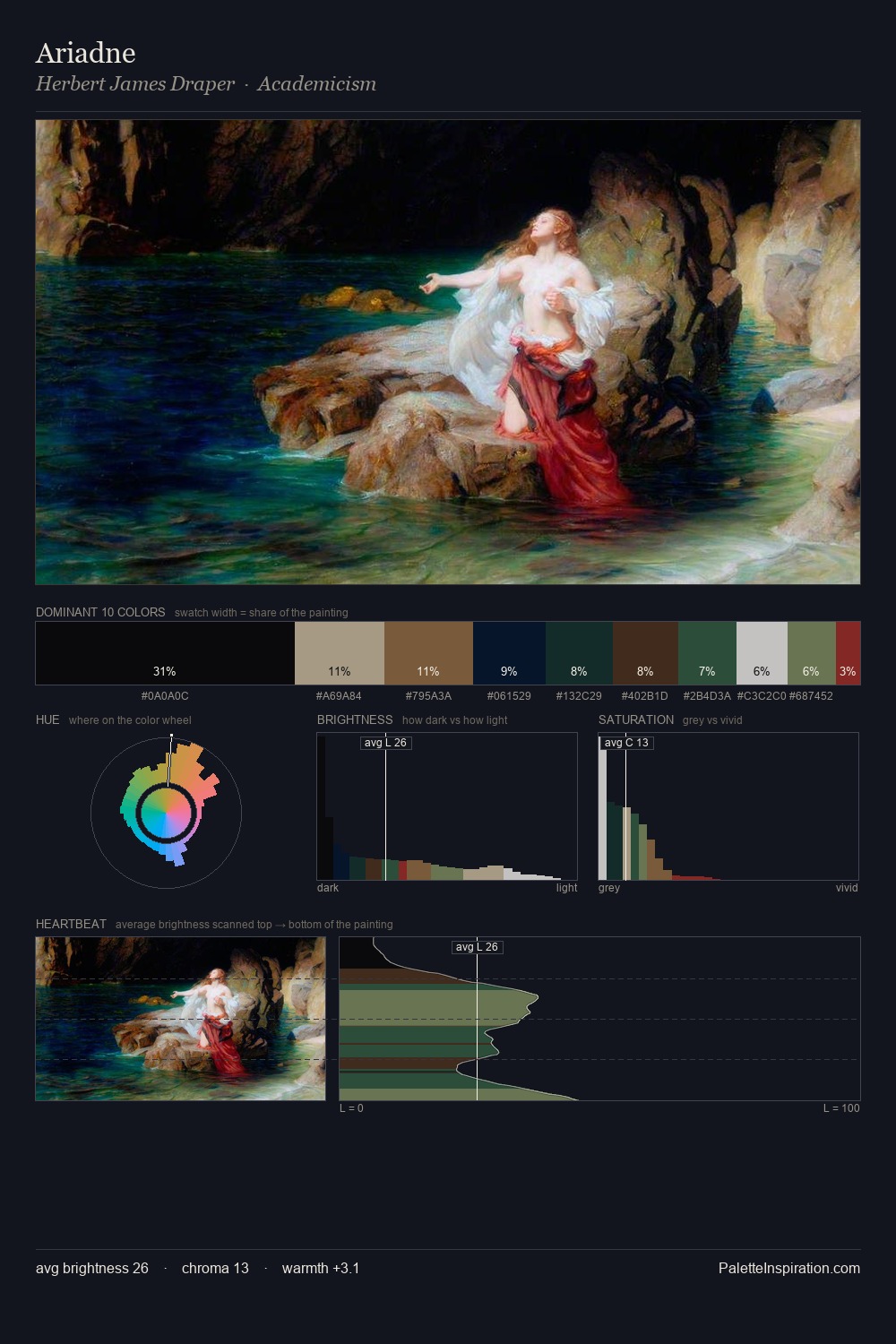Click the hue color wheel chart
Screen dimensions: 896x1344
(x=167, y=813)
